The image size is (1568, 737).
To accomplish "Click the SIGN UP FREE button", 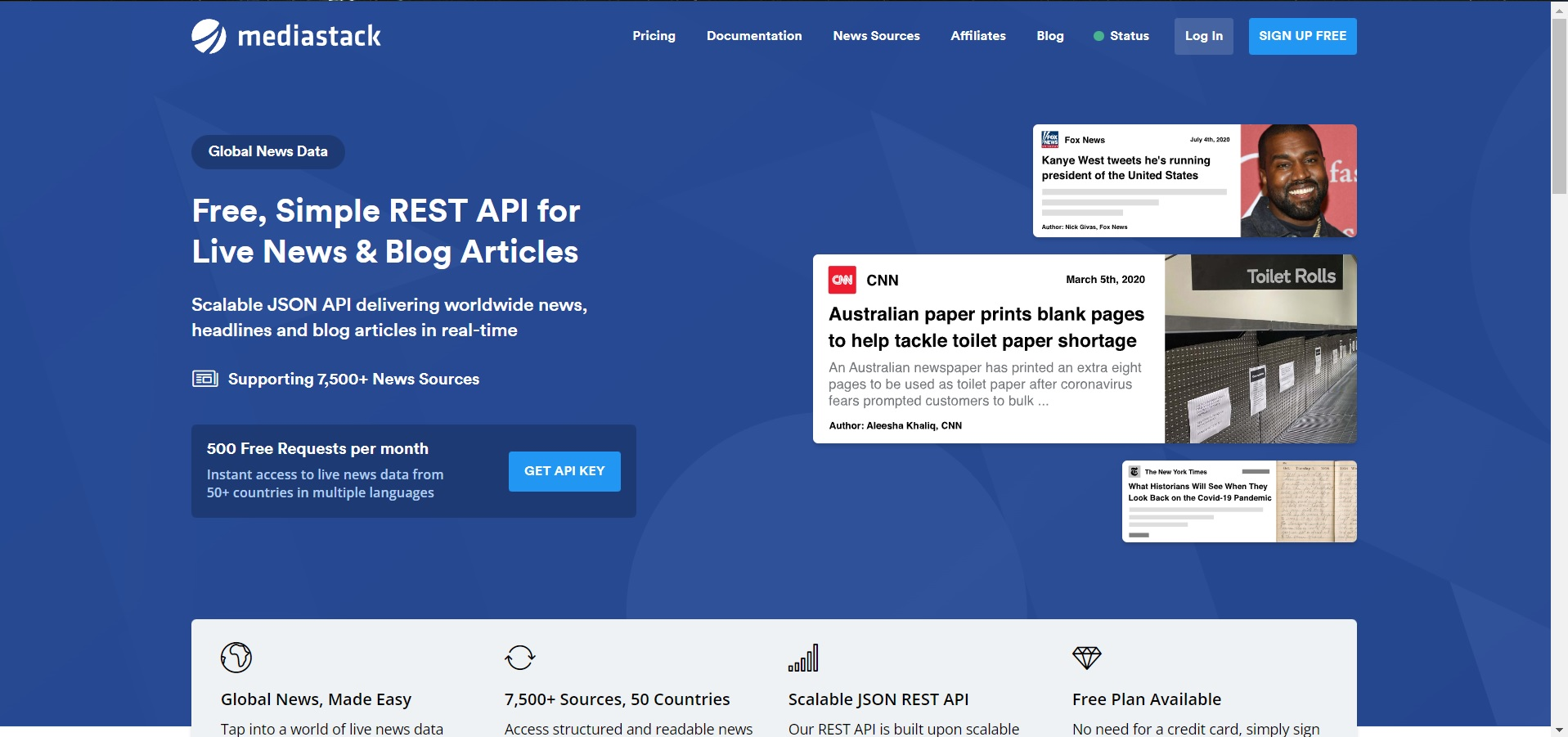I will [1302, 36].
